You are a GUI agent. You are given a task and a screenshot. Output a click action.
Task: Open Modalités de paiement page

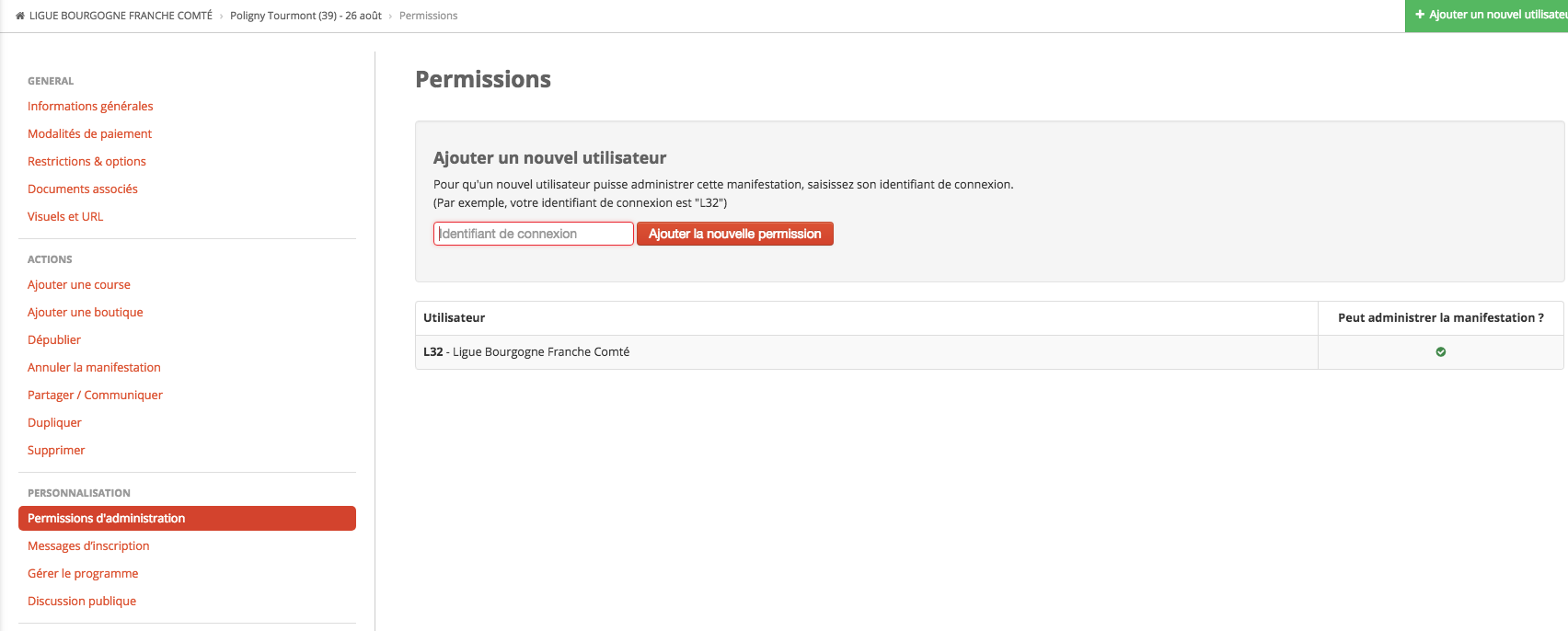[89, 133]
